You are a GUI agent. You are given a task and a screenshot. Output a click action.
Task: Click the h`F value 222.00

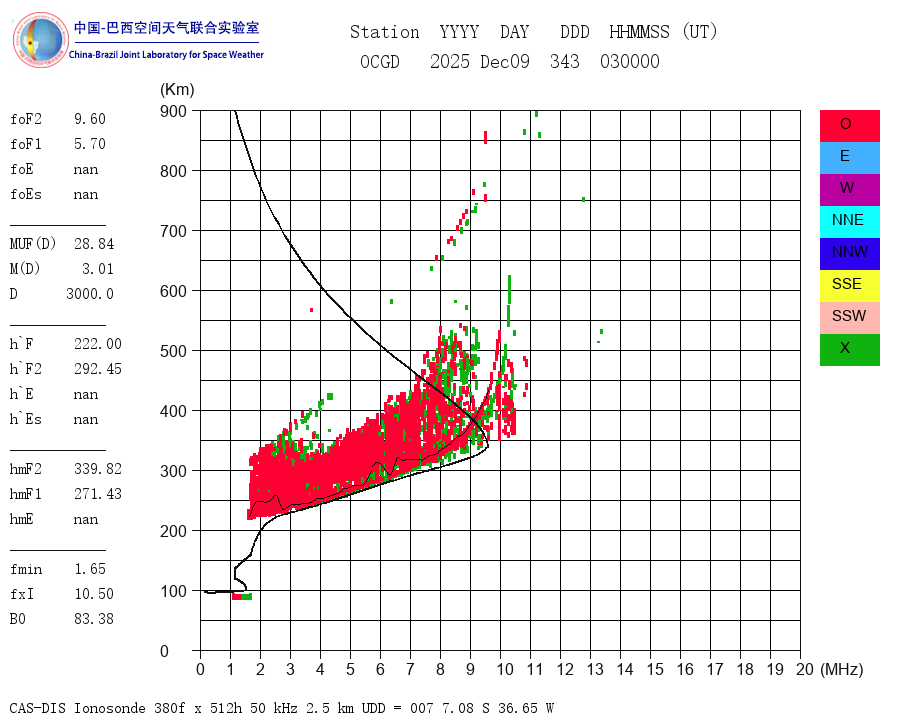pyautogui.click(x=98, y=344)
